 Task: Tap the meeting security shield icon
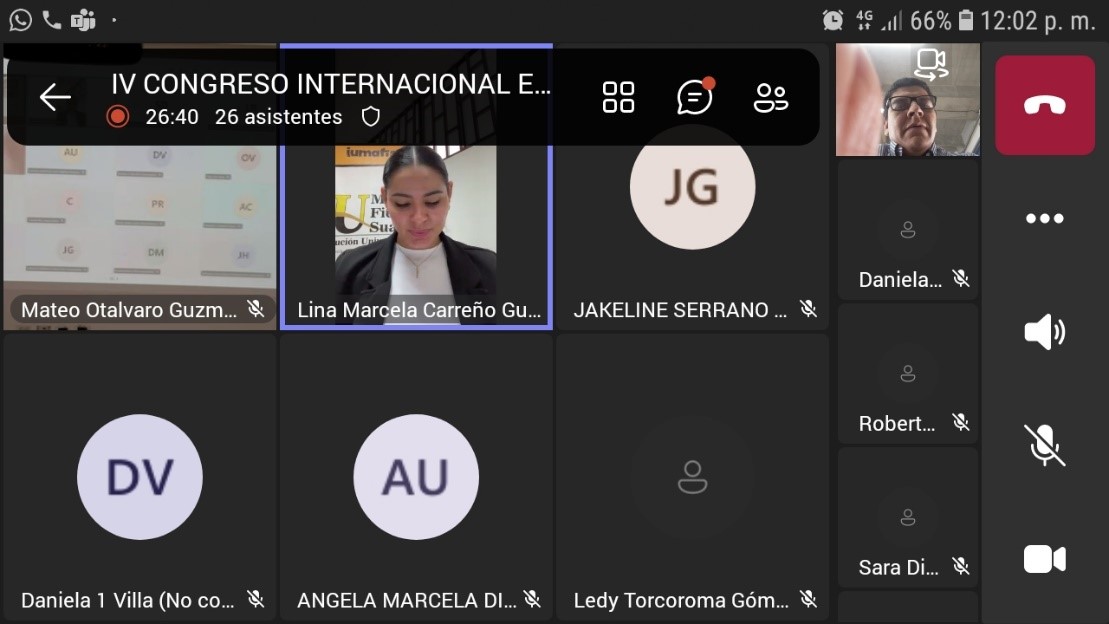[371, 117]
